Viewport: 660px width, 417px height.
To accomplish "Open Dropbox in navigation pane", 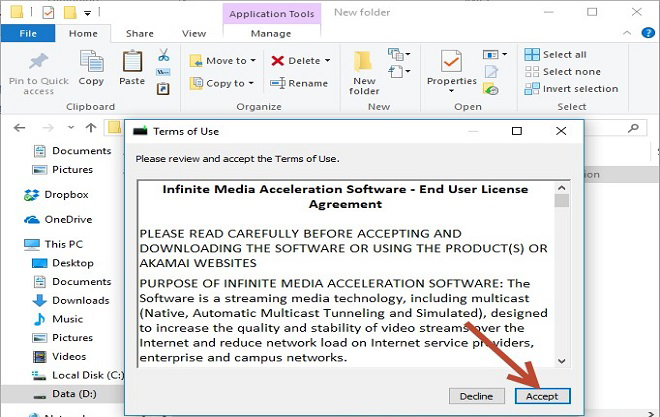I will 56,194.
